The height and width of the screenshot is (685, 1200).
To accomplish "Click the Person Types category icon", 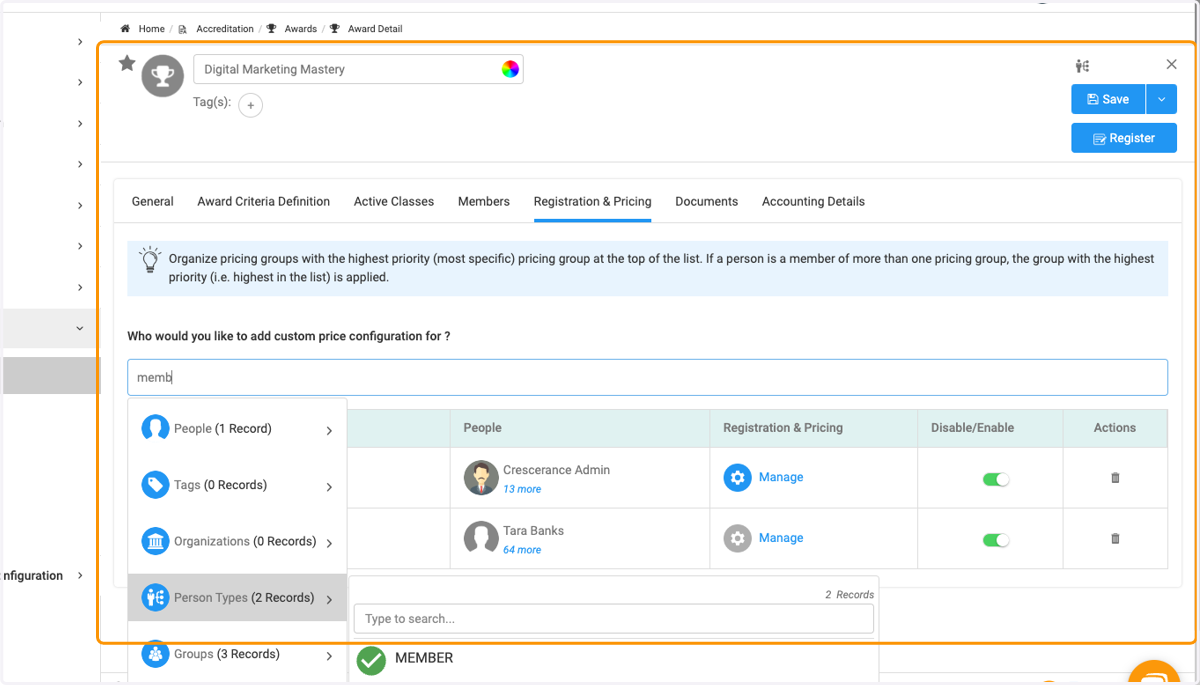I will pyautogui.click(x=155, y=598).
